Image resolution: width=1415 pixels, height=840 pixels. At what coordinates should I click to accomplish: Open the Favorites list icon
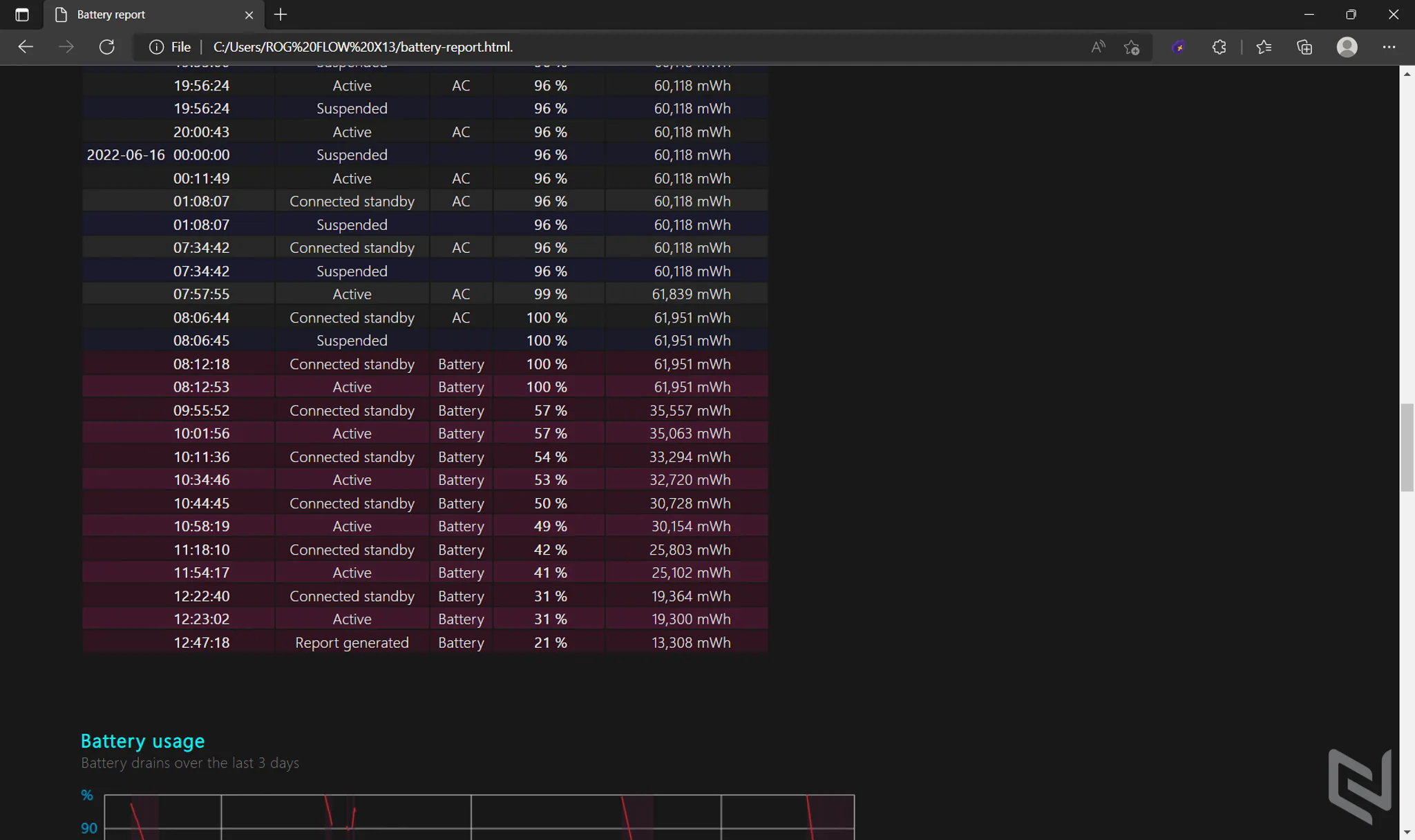coord(1264,47)
